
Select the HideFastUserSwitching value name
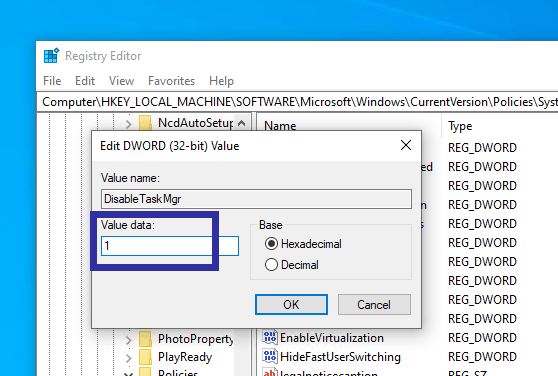(x=340, y=357)
